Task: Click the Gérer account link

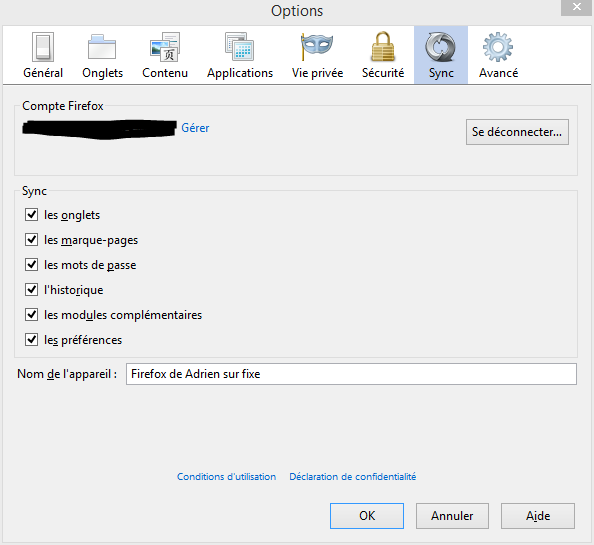Action: (x=195, y=128)
